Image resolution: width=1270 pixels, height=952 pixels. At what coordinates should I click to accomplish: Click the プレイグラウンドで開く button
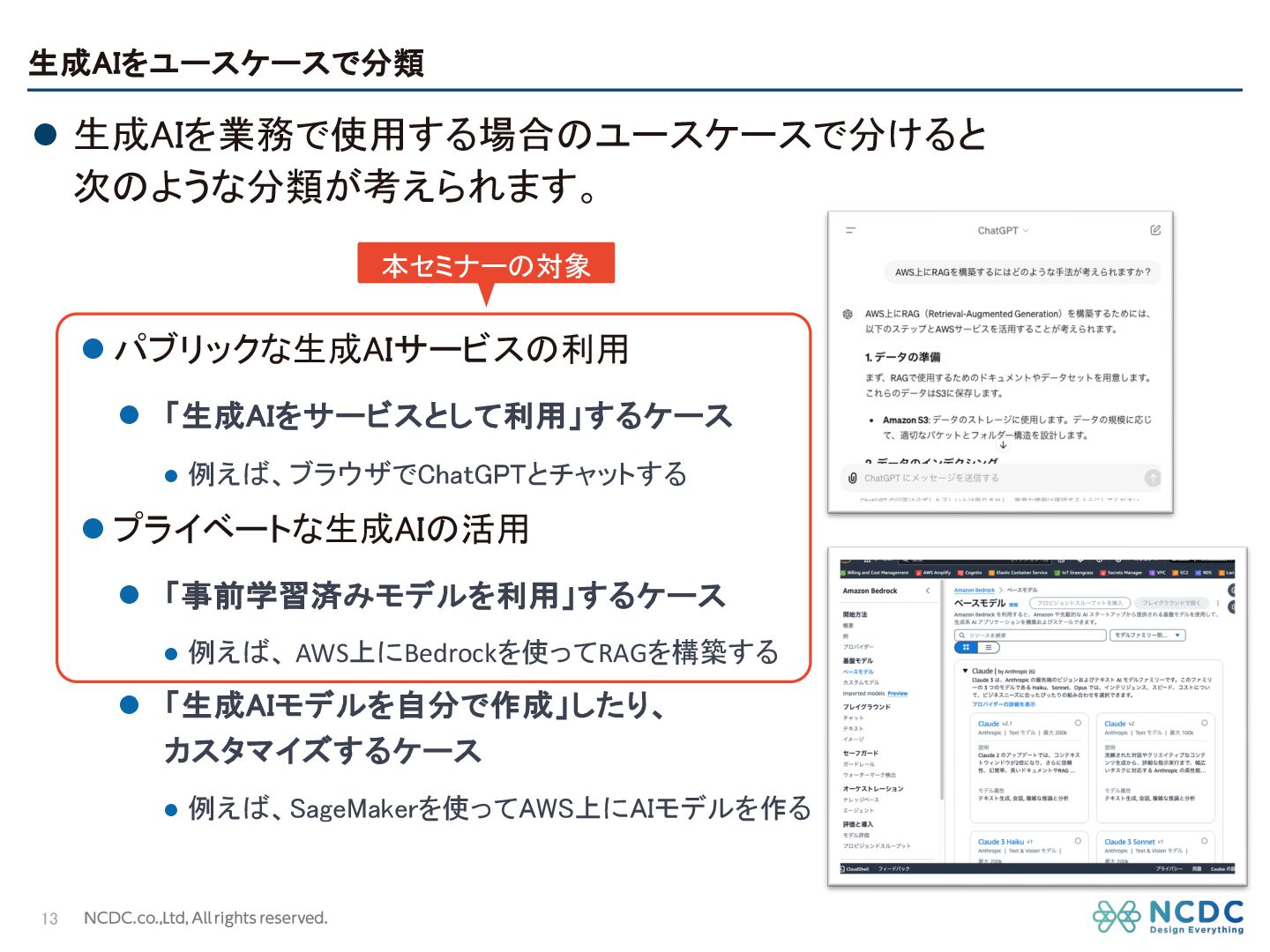[1172, 603]
